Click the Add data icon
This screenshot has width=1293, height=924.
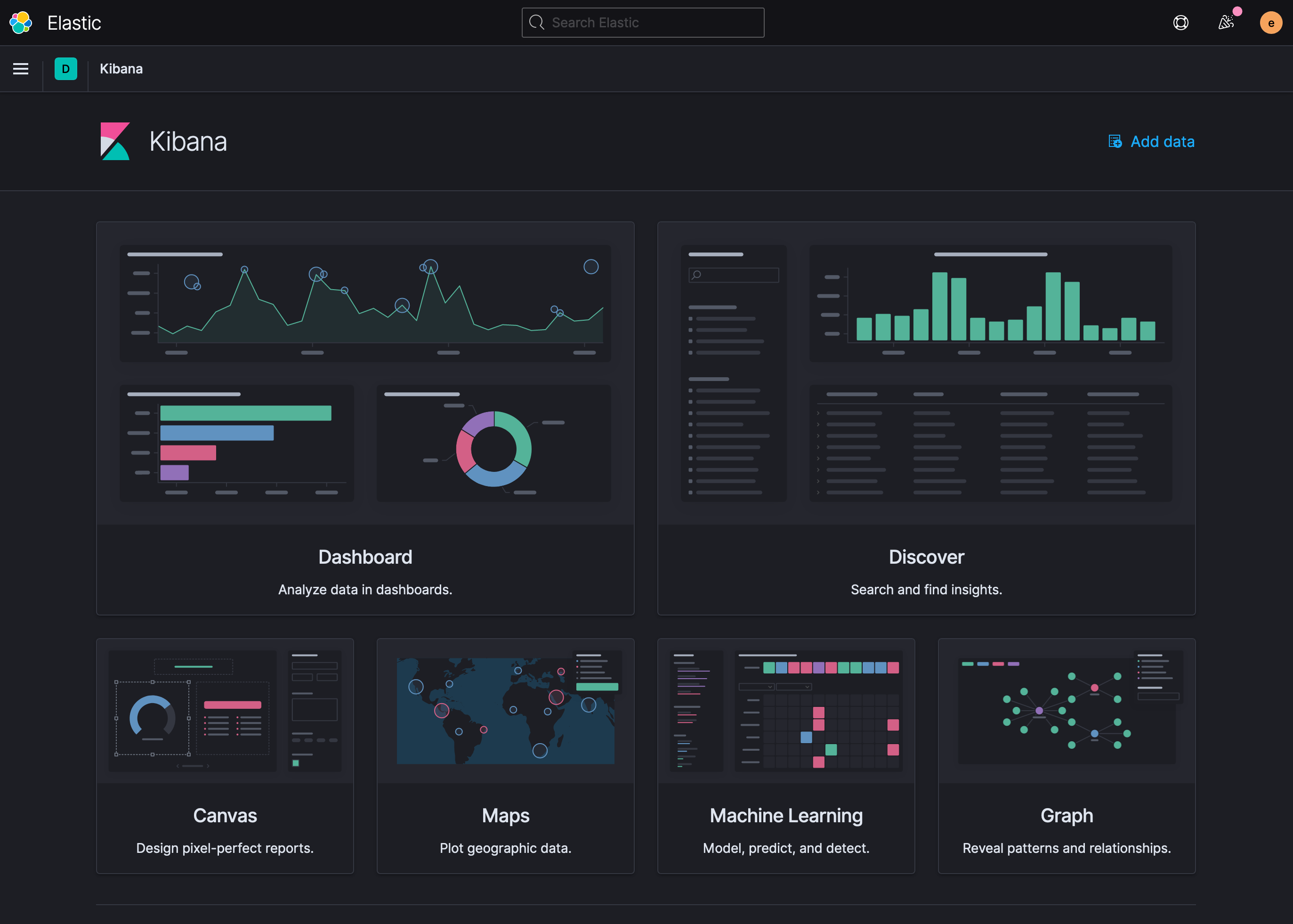coord(1115,141)
